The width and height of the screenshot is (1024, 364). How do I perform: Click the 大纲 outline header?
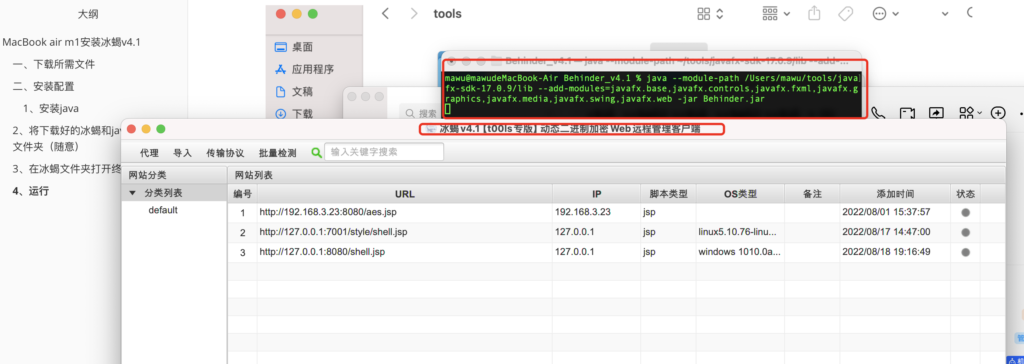tap(88, 14)
